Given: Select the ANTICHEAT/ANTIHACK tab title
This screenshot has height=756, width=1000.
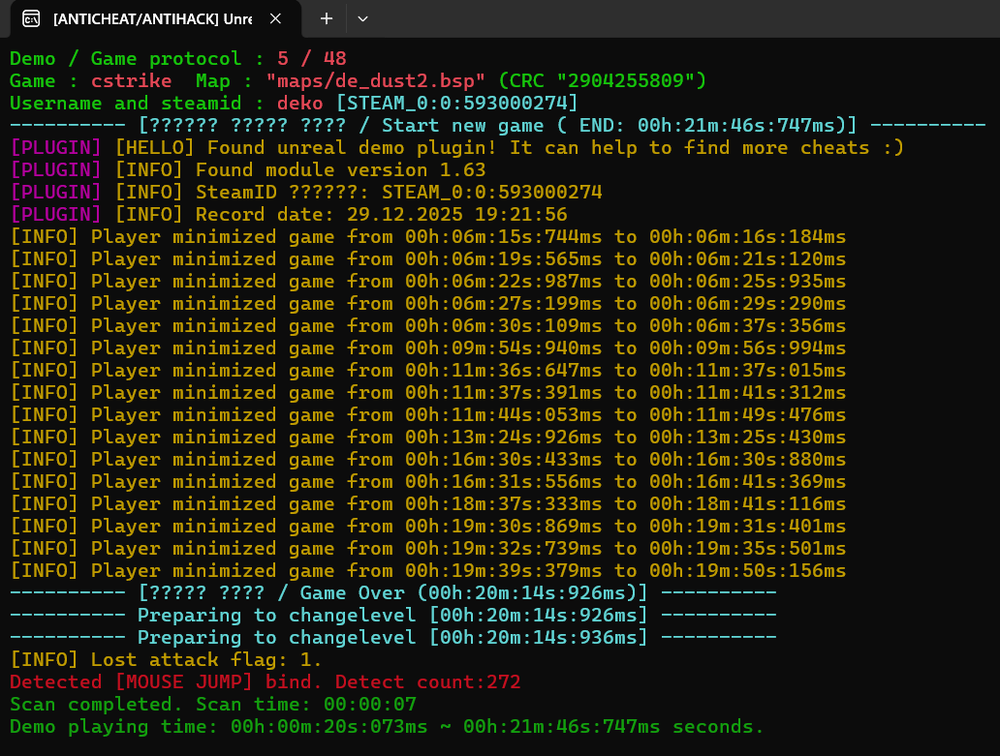Looking at the screenshot, I should (152, 18).
